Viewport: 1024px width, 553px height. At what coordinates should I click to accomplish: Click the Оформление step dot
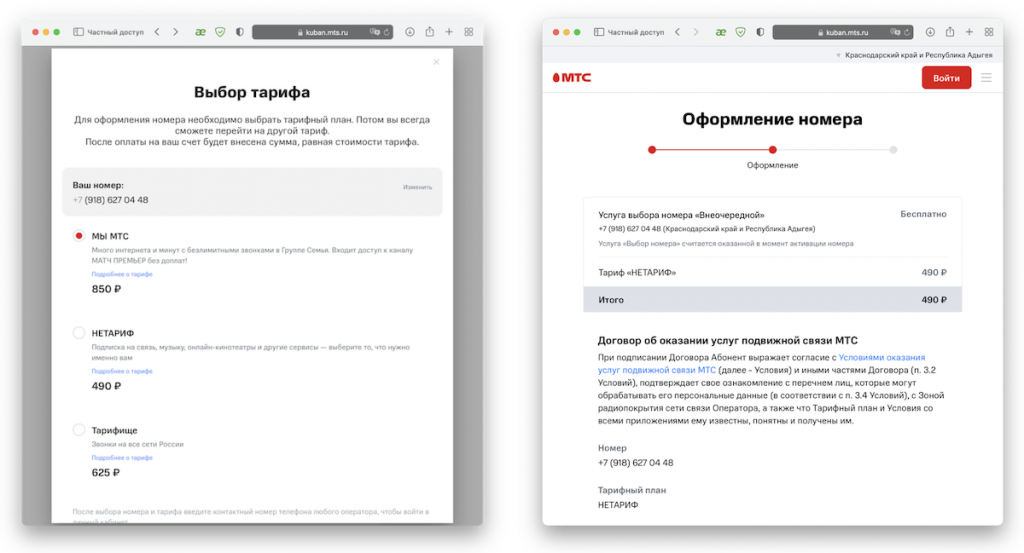pos(773,150)
